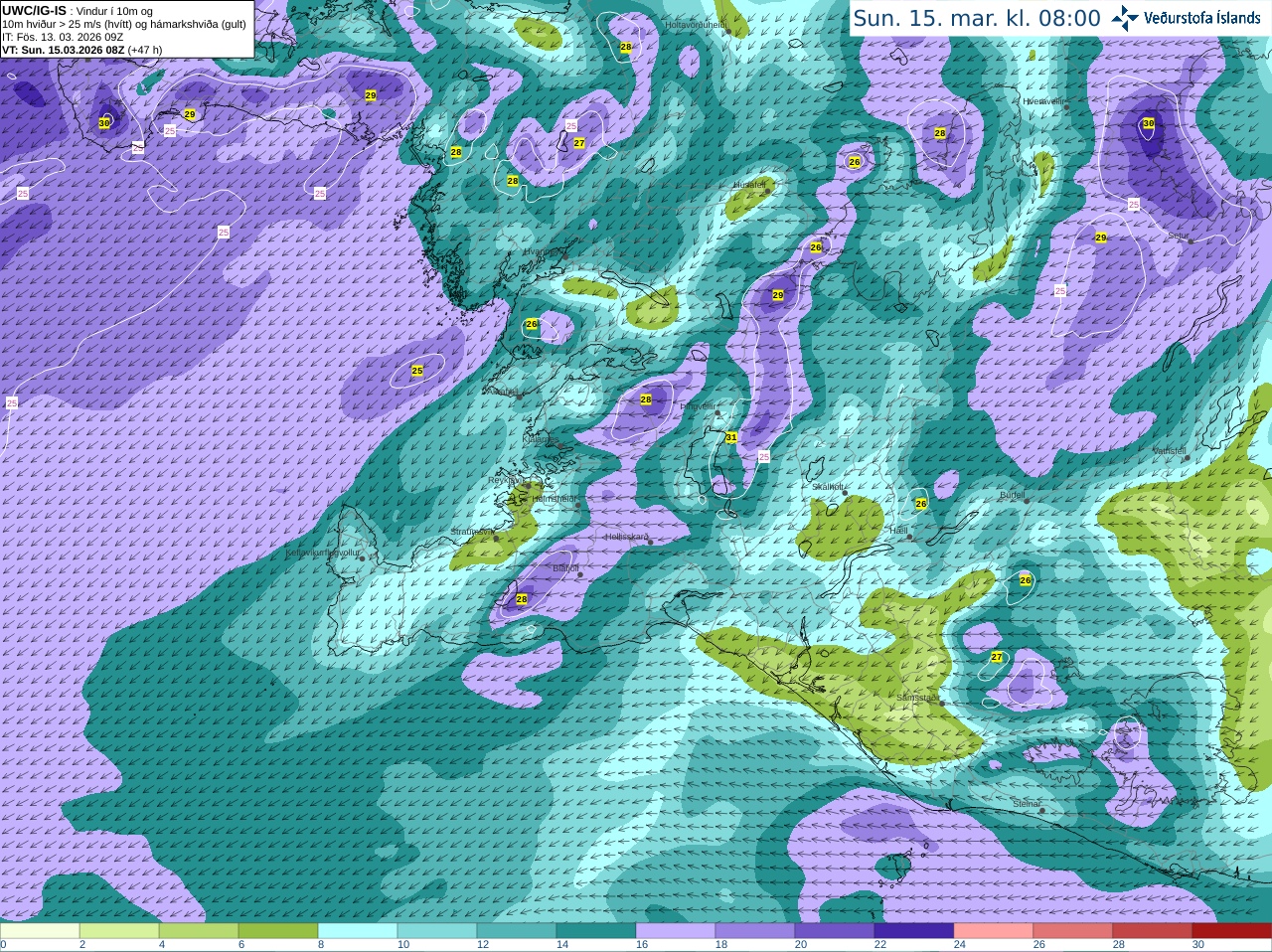
Task: Click the yellow 28 gust marker below Bláfjöll
Action: point(522,599)
